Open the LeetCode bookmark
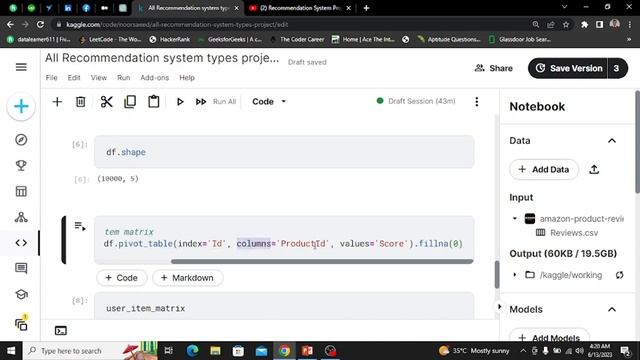The image size is (640, 360). 110,39
